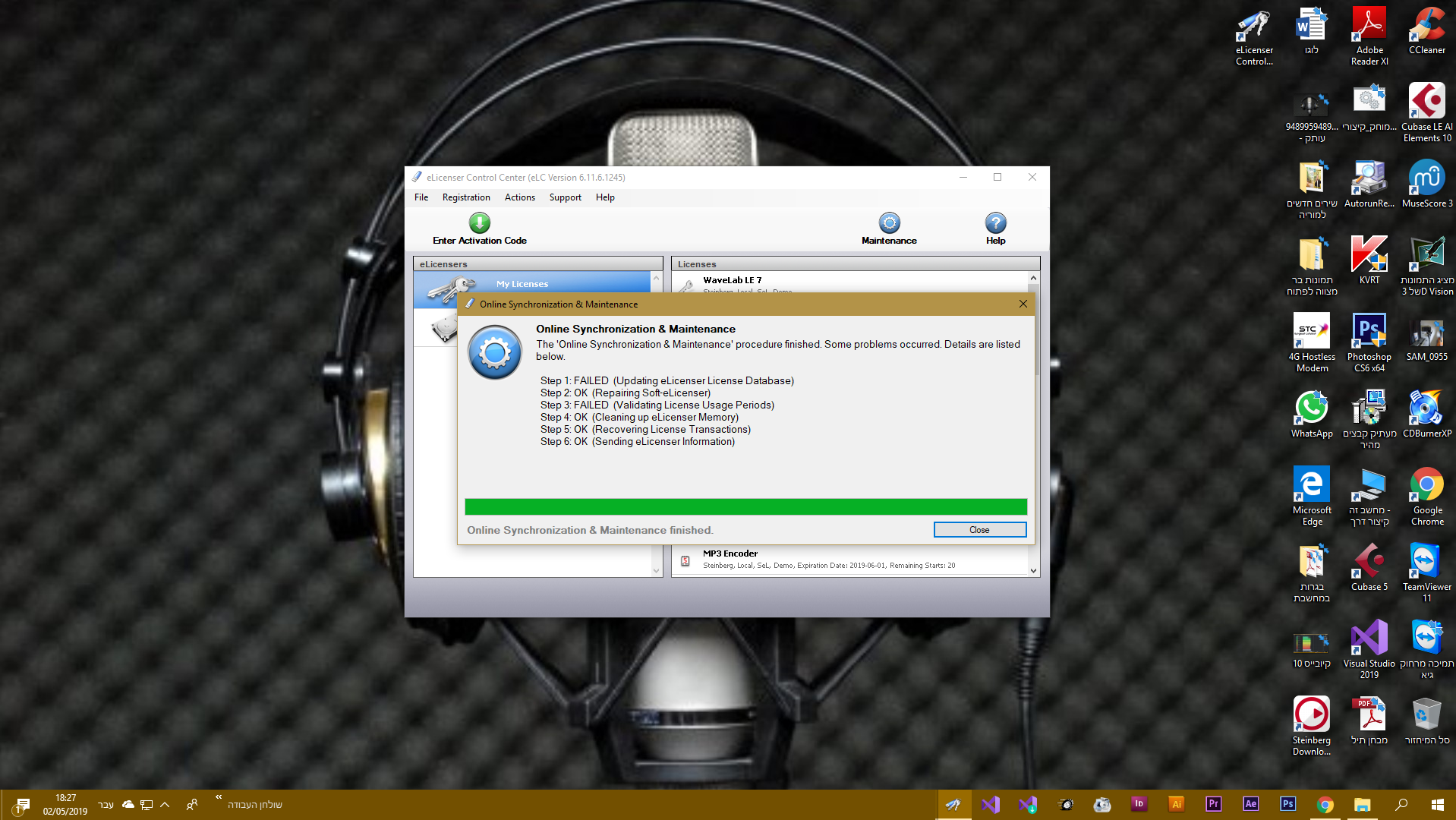
Task: Expand hidden system tray icons chevron
Action: pos(165,805)
